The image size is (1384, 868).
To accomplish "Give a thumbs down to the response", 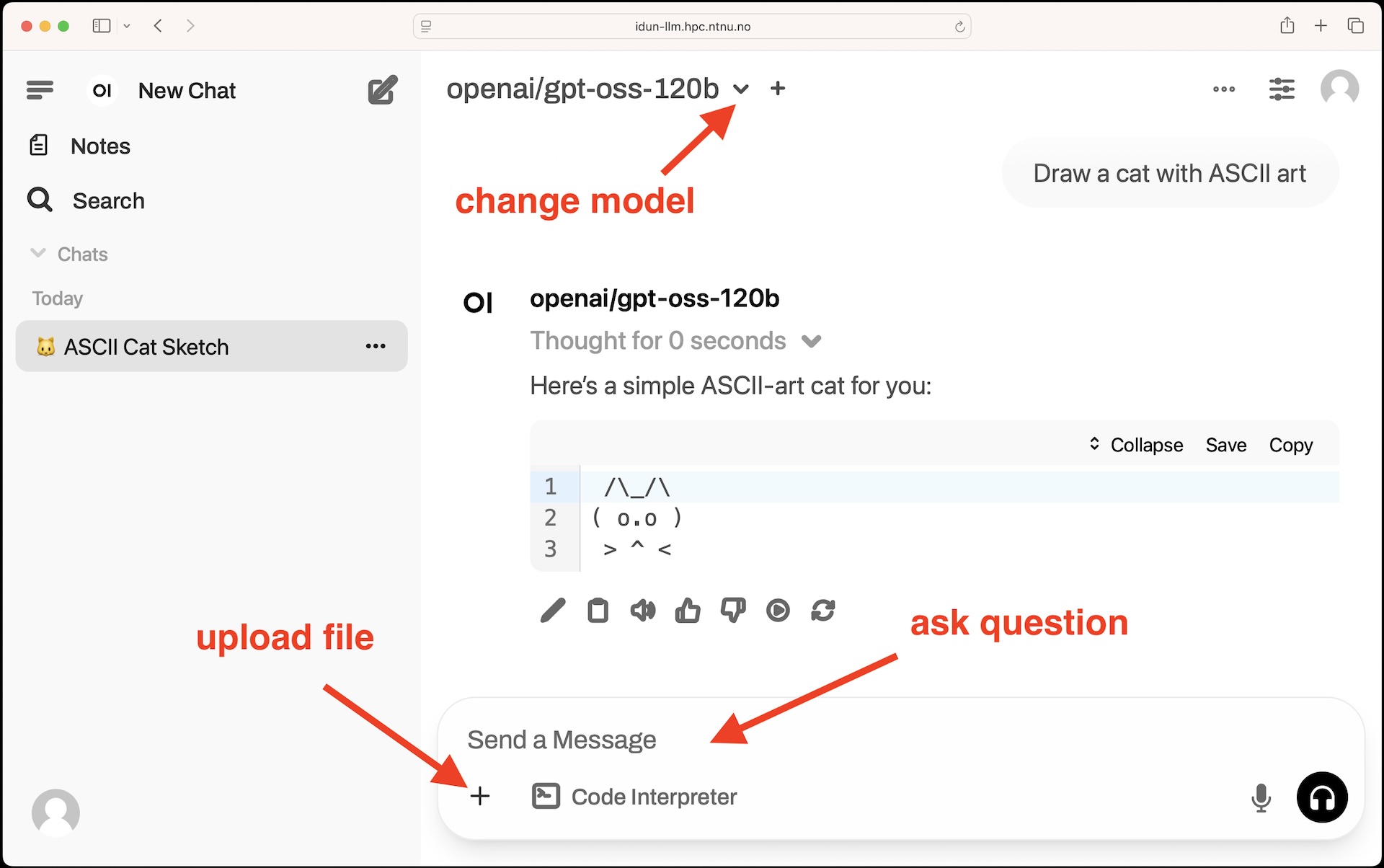I will click(x=733, y=611).
